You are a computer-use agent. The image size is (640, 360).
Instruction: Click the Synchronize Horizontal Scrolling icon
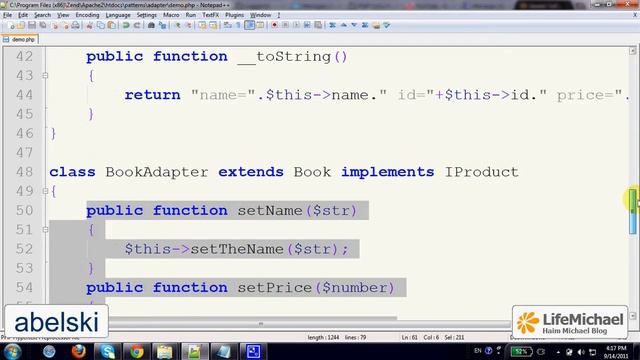[213, 25]
